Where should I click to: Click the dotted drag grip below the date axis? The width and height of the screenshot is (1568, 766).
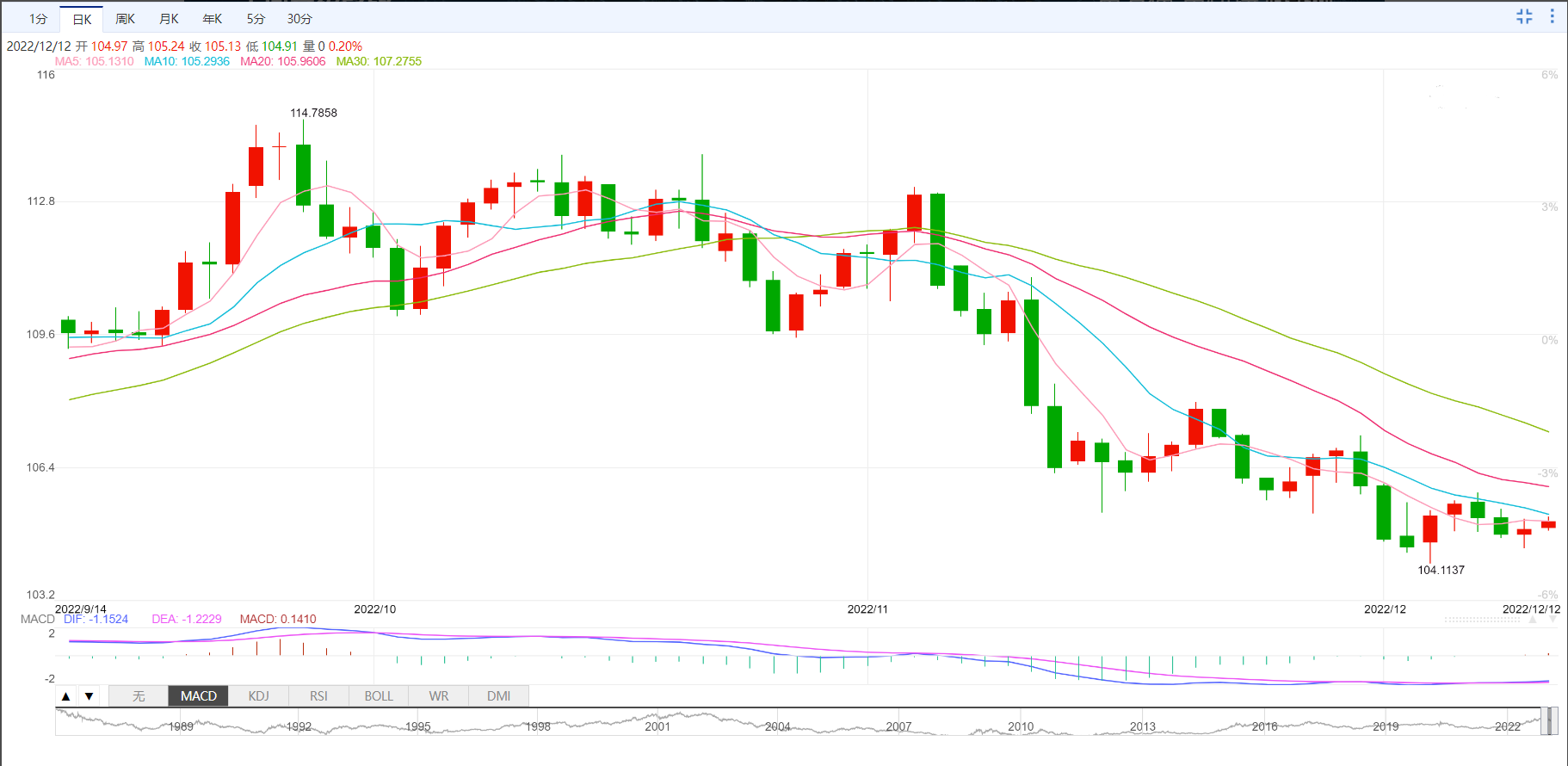coord(1482,620)
